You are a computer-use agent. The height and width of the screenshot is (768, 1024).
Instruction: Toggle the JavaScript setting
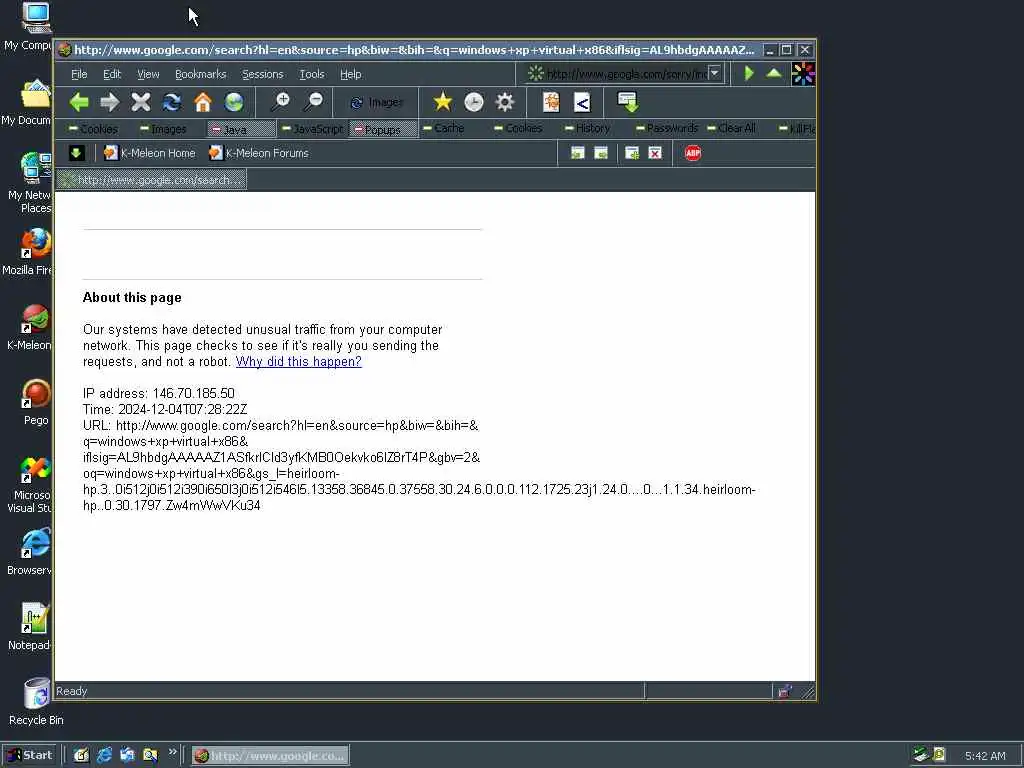click(313, 129)
